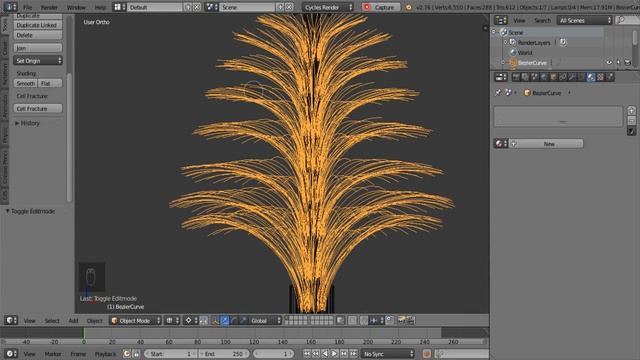640x360 pixels.
Task: Apply Flat shading
Action: click(x=50, y=84)
